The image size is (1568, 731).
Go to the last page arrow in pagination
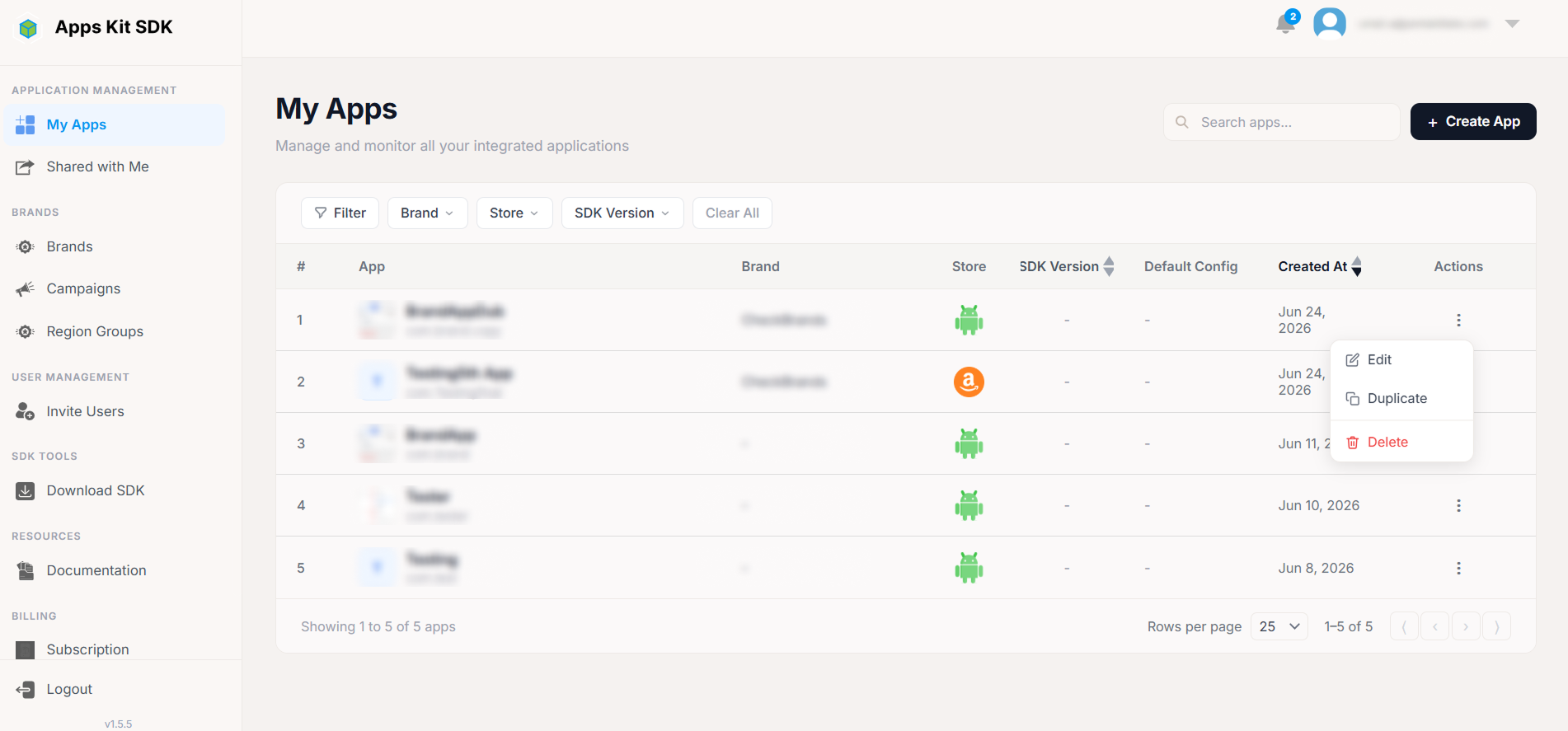[x=1496, y=626]
